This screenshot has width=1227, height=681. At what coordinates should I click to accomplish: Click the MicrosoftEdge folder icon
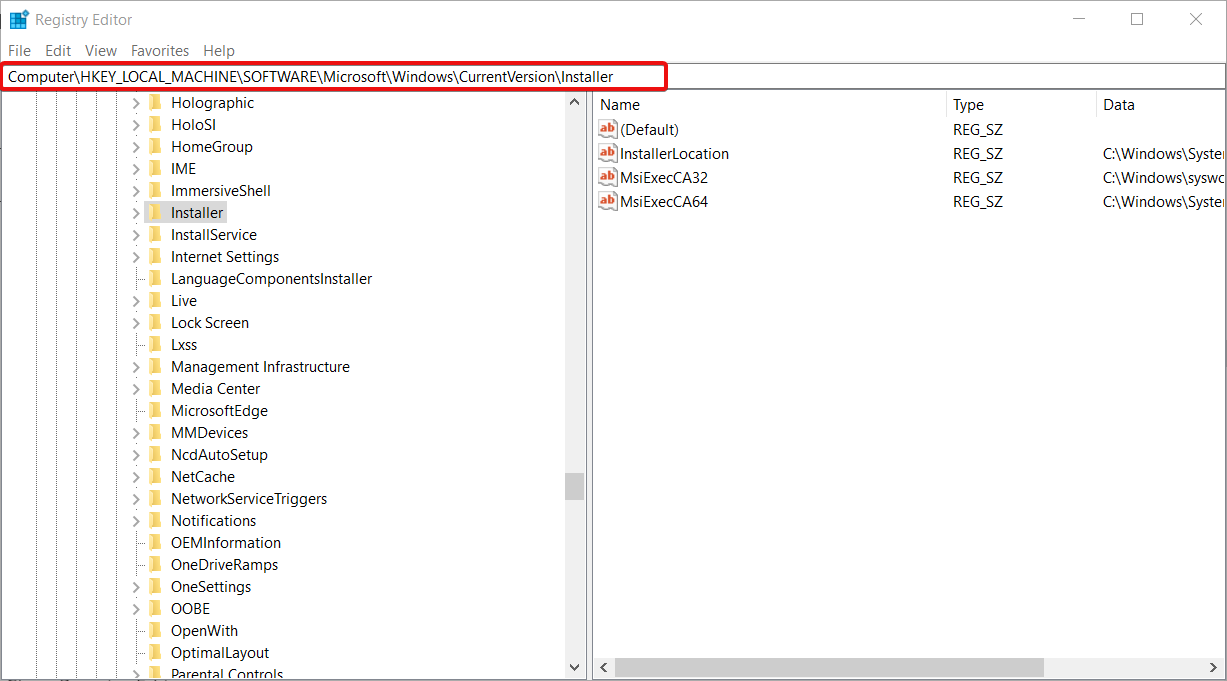(154, 410)
